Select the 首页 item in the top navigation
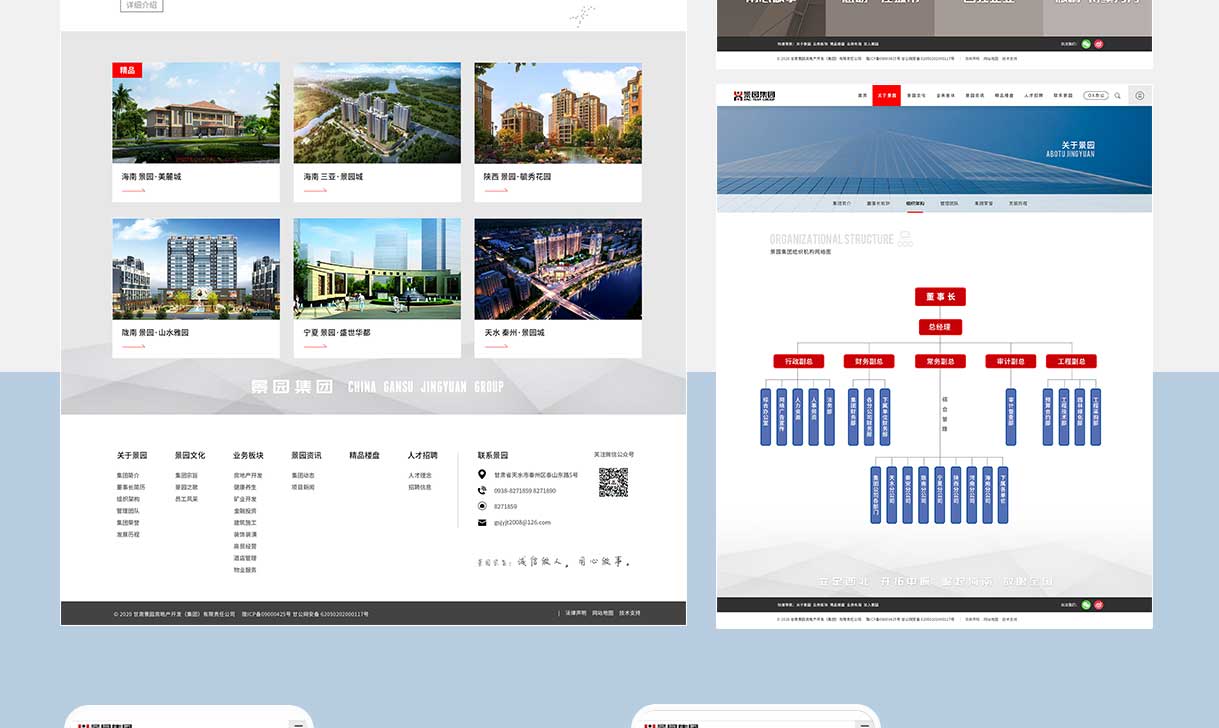Screen dimensions: 1219x728 tap(862, 96)
